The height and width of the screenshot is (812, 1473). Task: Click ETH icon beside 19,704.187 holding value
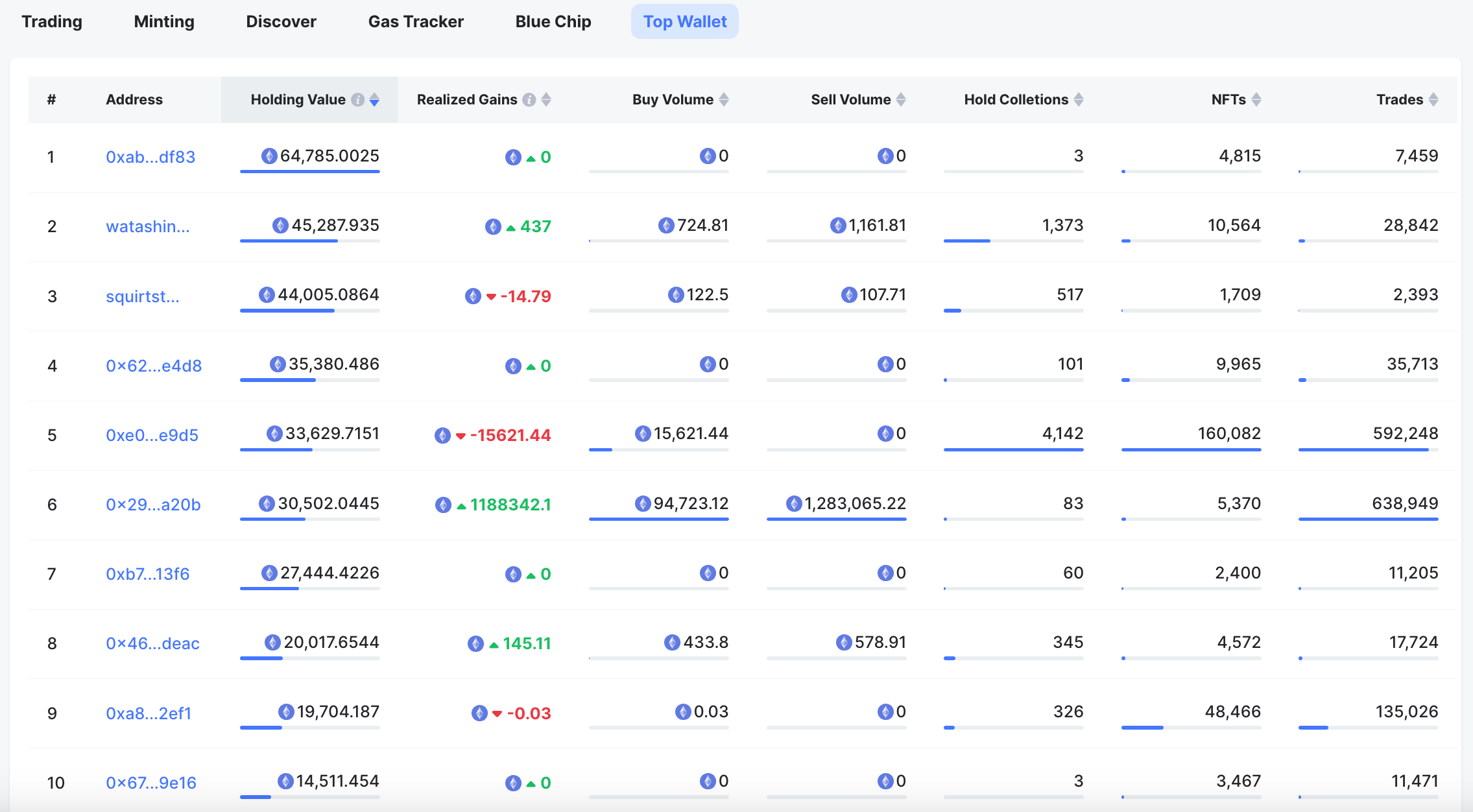click(x=286, y=711)
